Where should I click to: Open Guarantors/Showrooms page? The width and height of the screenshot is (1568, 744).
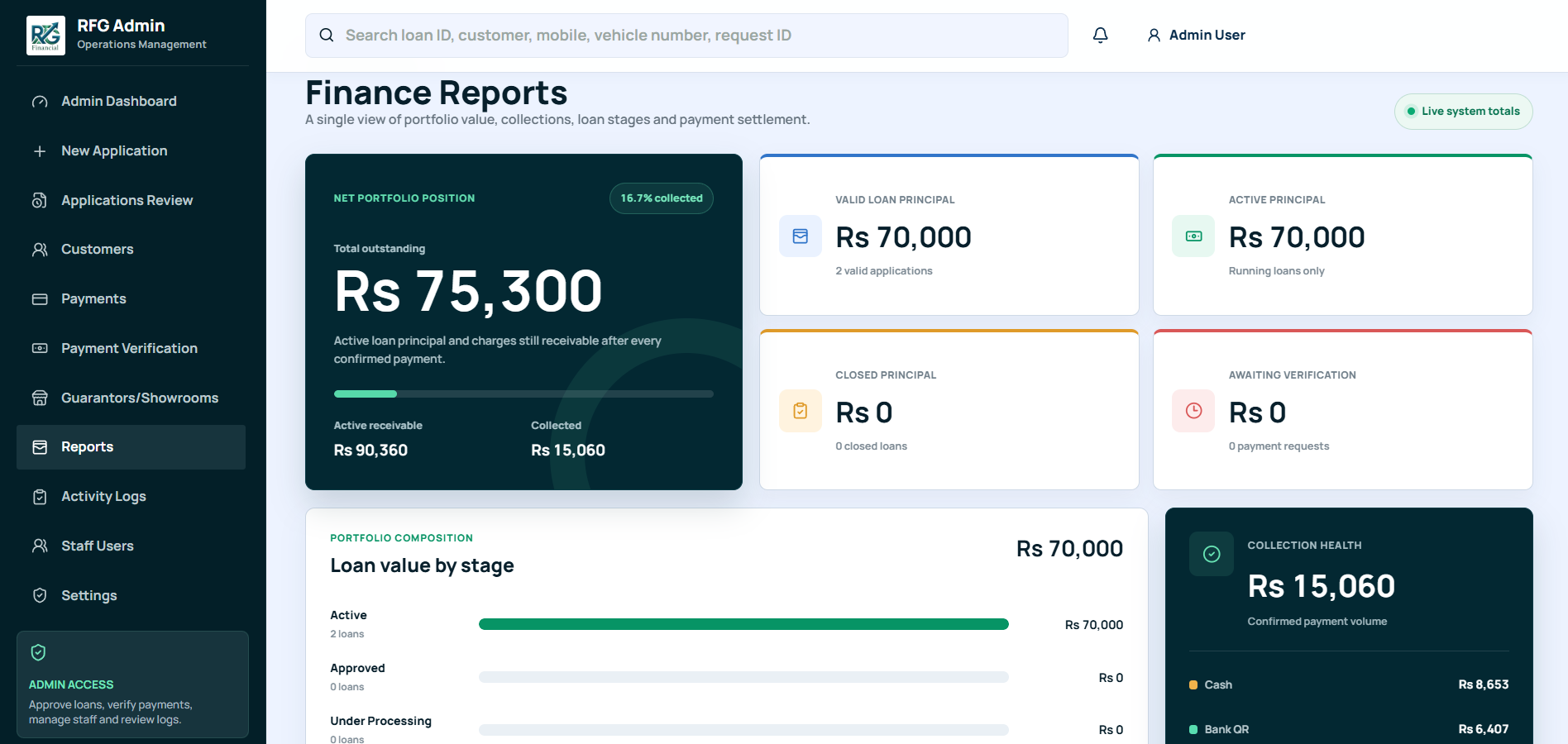tap(131, 398)
